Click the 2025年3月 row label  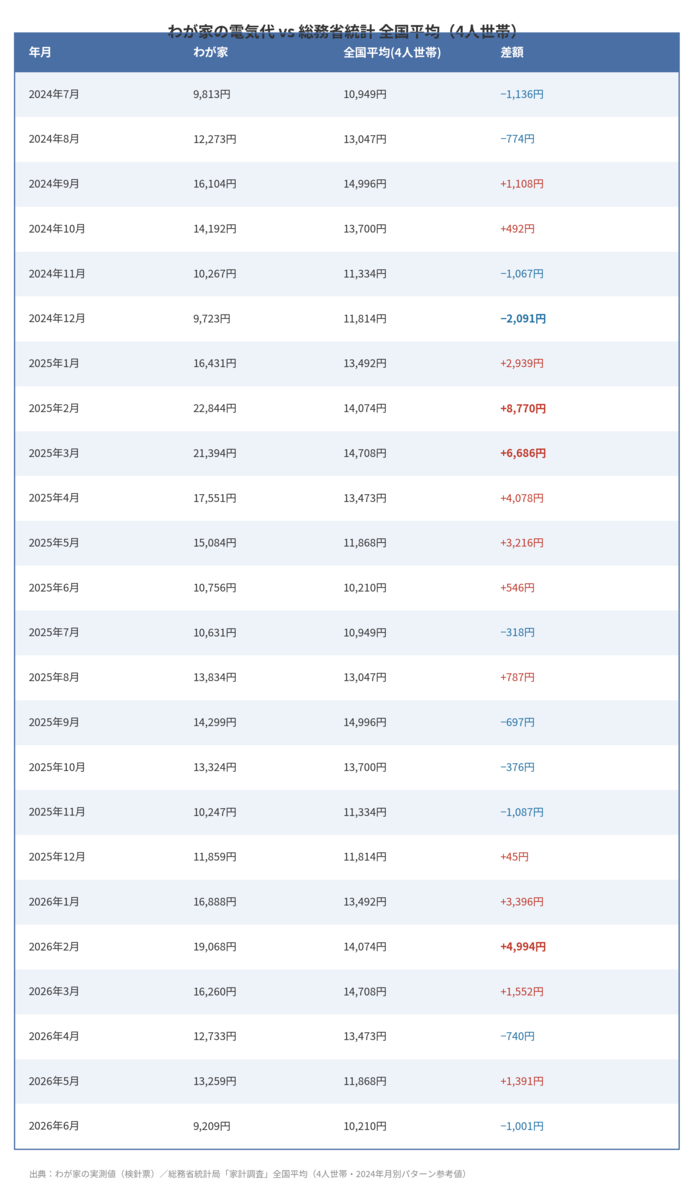point(54,453)
